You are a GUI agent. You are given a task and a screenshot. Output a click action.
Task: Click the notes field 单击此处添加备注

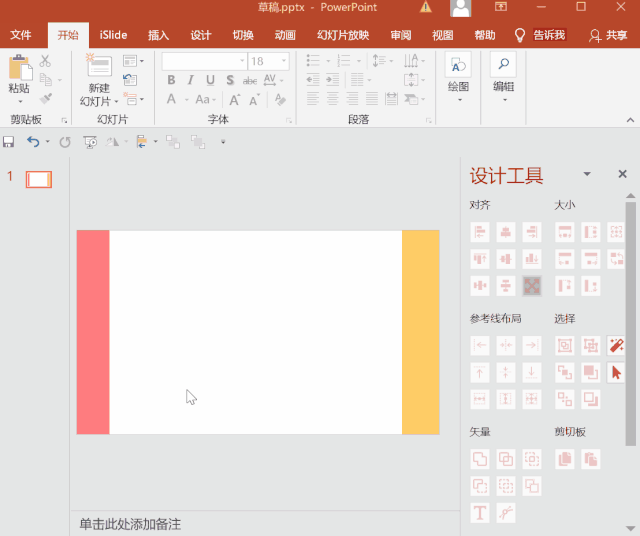click(x=130, y=524)
